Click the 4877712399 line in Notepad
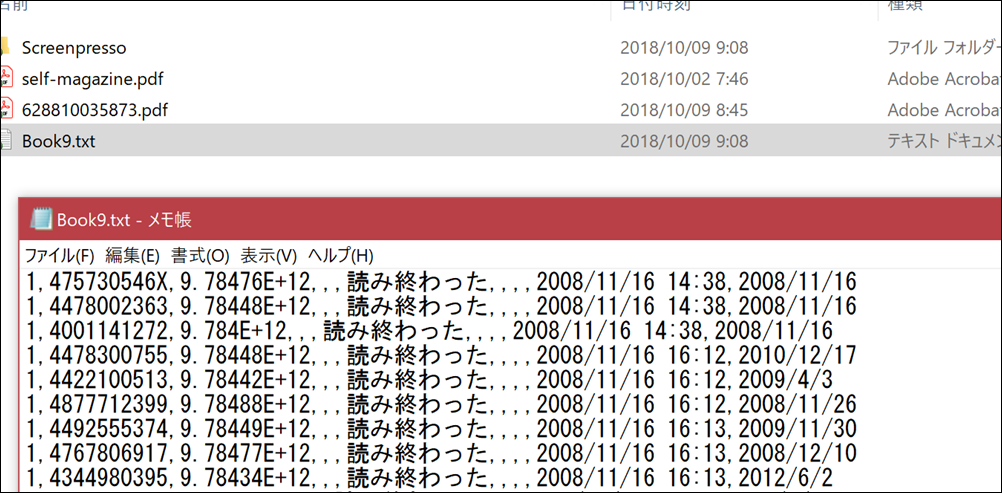The height and width of the screenshot is (493, 1002). pos(441,403)
